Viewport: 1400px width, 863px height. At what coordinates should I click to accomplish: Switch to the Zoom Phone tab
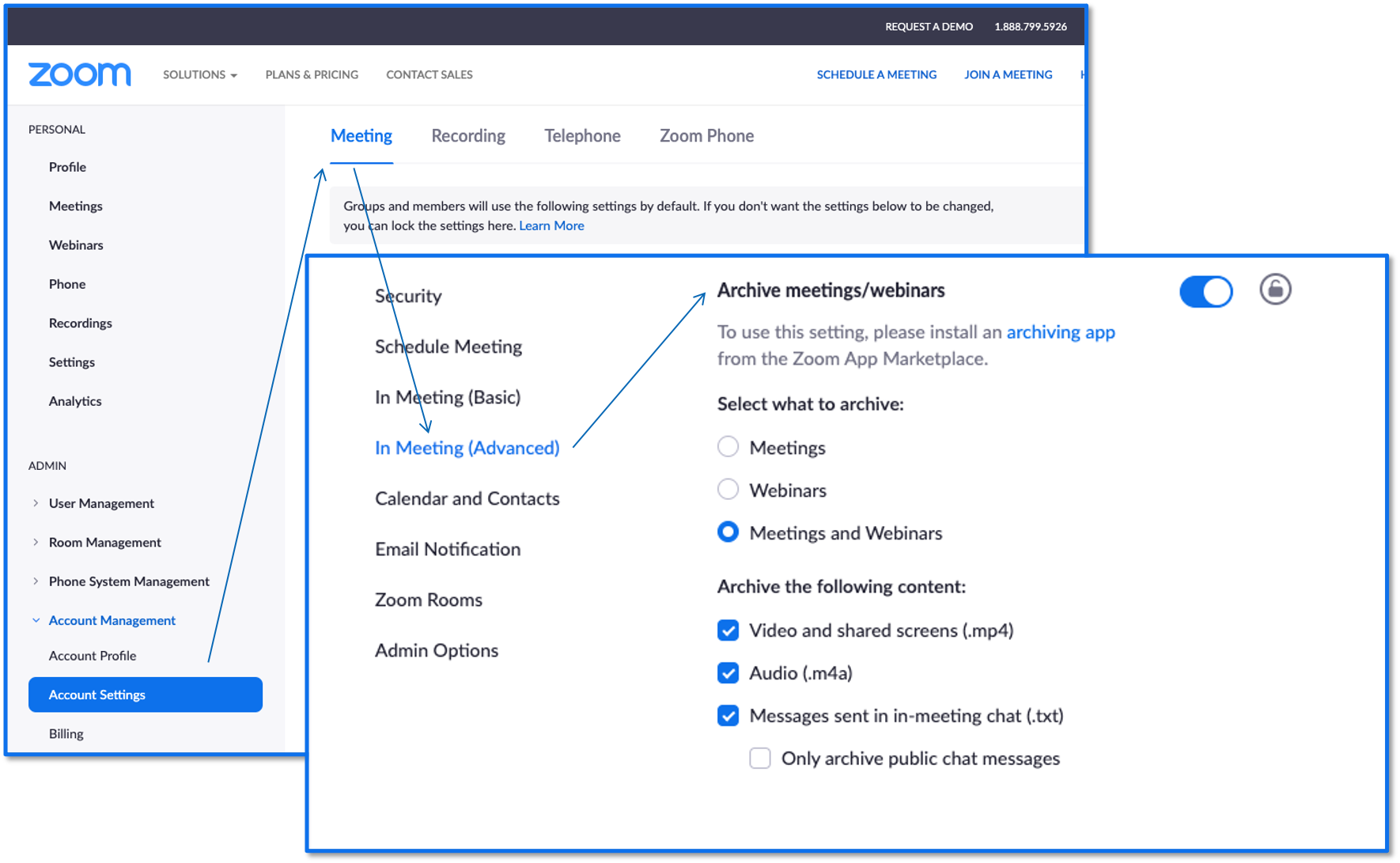(x=706, y=136)
